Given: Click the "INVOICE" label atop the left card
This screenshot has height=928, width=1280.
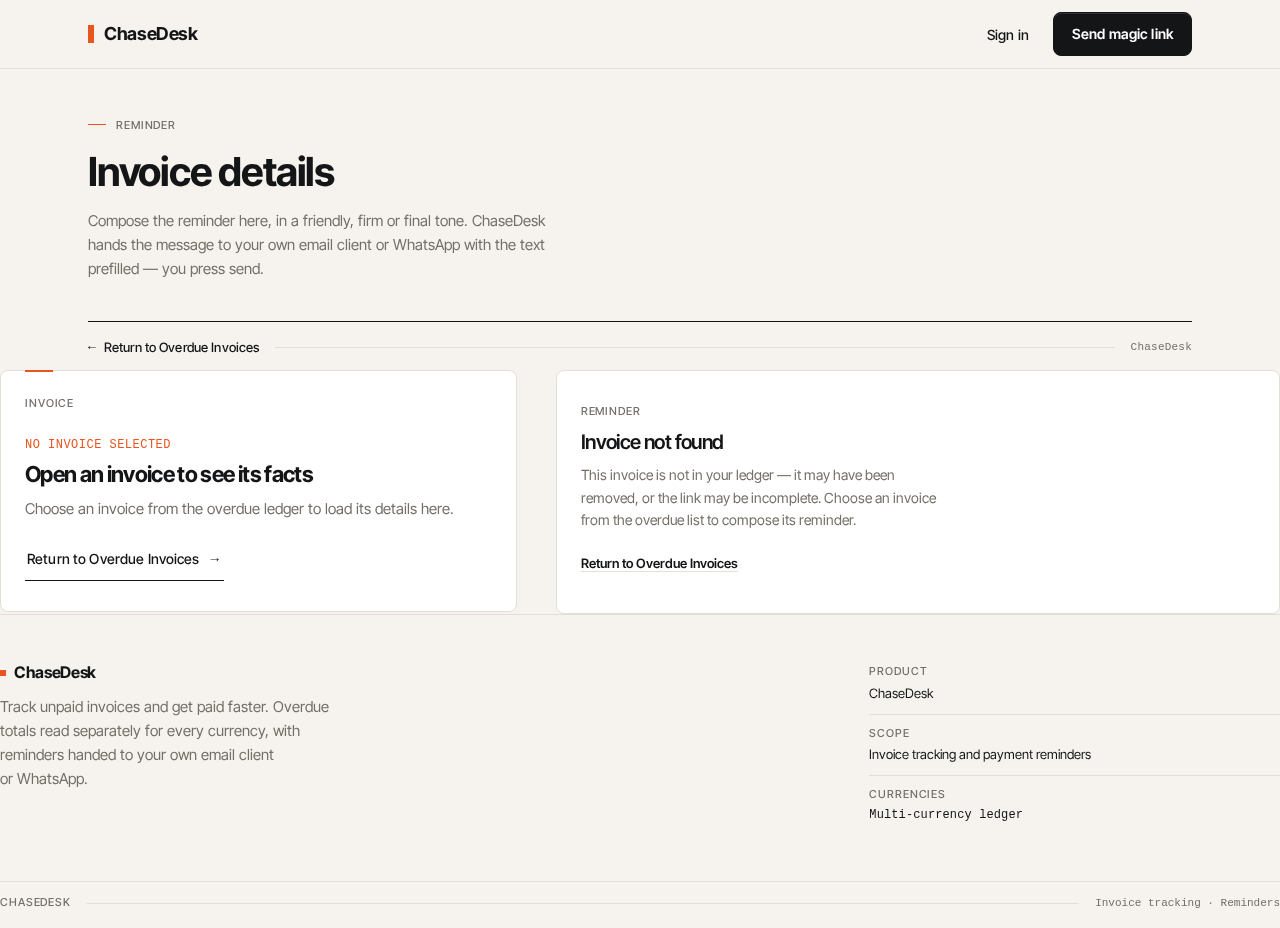Looking at the screenshot, I should (x=49, y=403).
